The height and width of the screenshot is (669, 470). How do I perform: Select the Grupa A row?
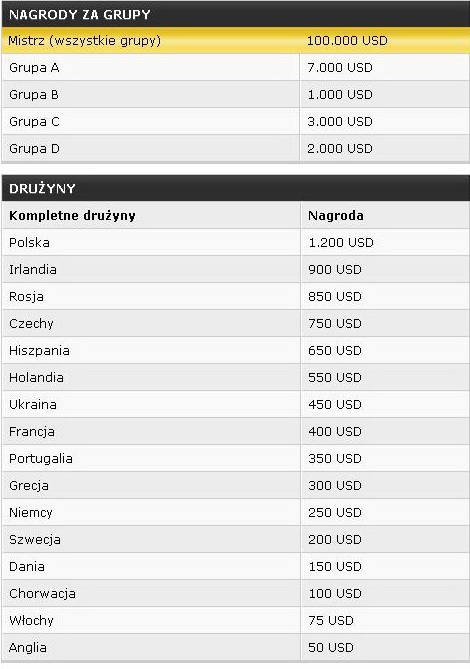(x=235, y=67)
